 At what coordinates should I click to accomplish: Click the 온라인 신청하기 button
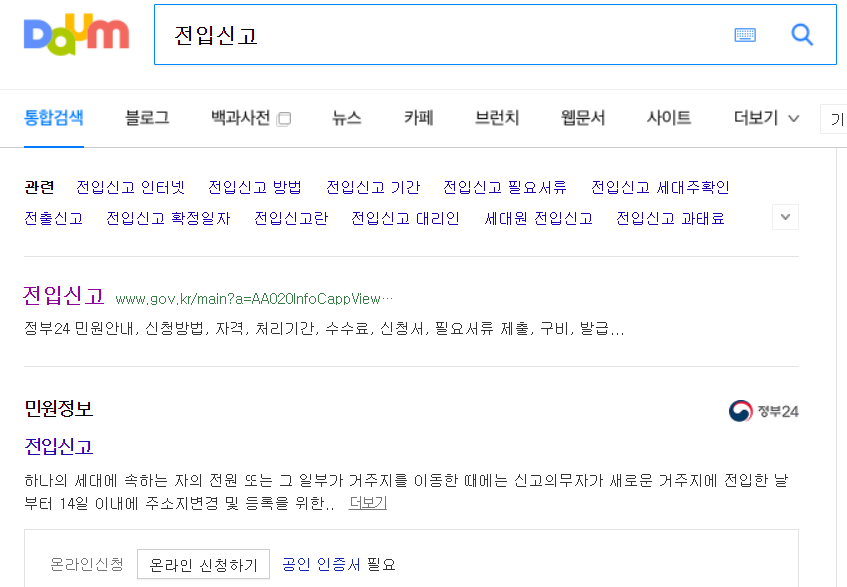tap(203, 564)
